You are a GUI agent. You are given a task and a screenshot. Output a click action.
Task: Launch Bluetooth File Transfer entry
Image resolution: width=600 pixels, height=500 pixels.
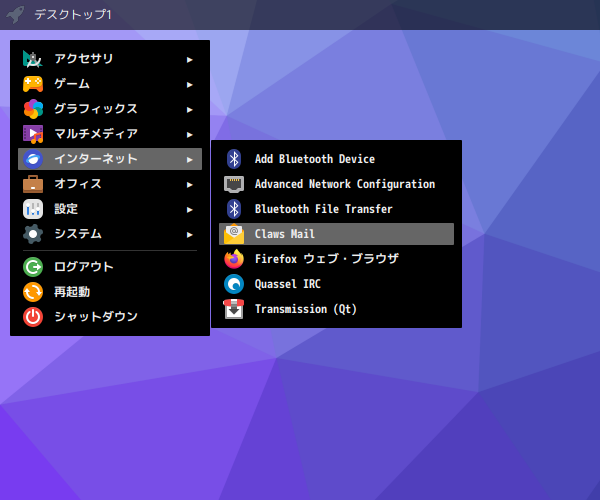click(x=336, y=209)
